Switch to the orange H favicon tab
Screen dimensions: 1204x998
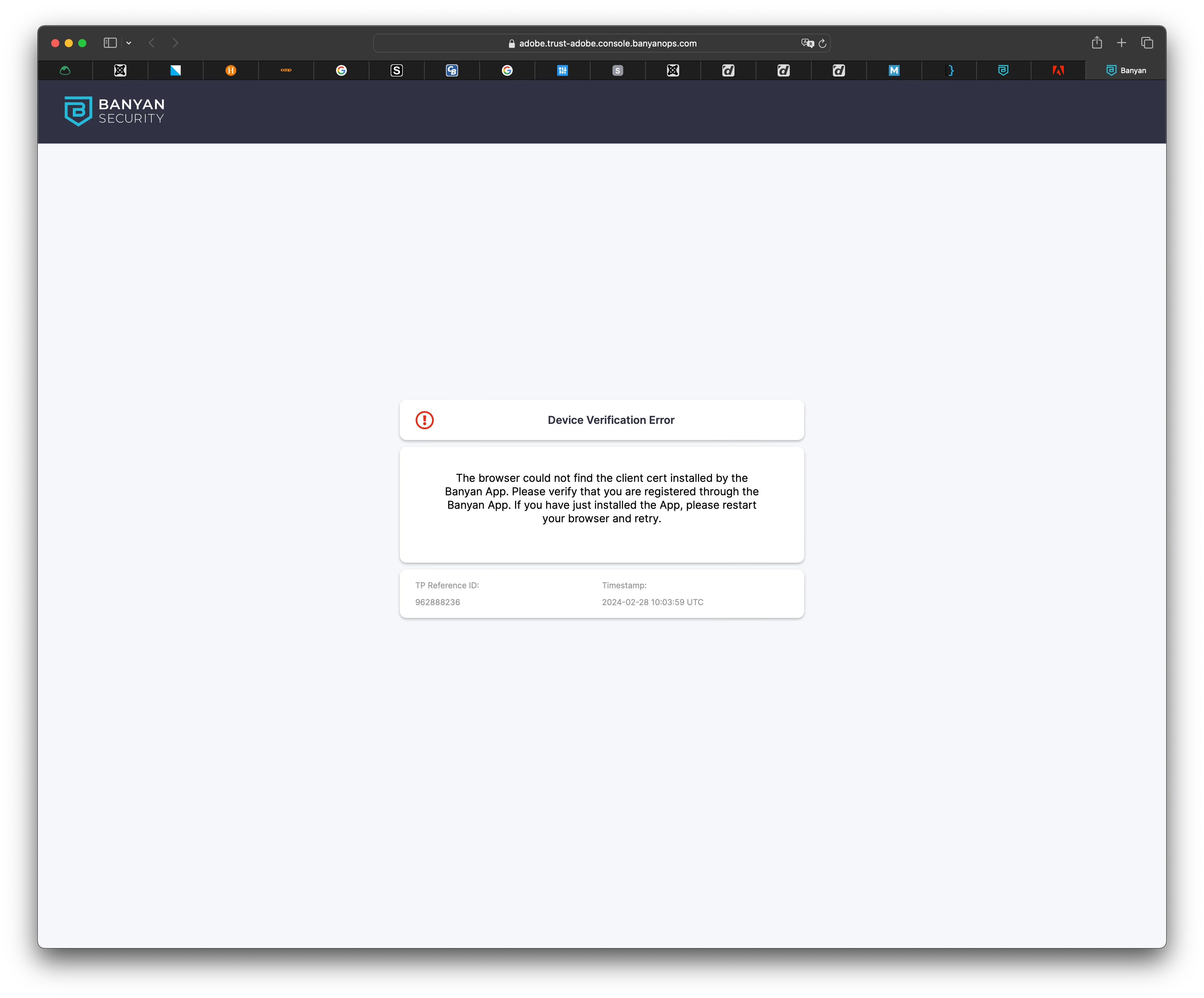tap(231, 70)
